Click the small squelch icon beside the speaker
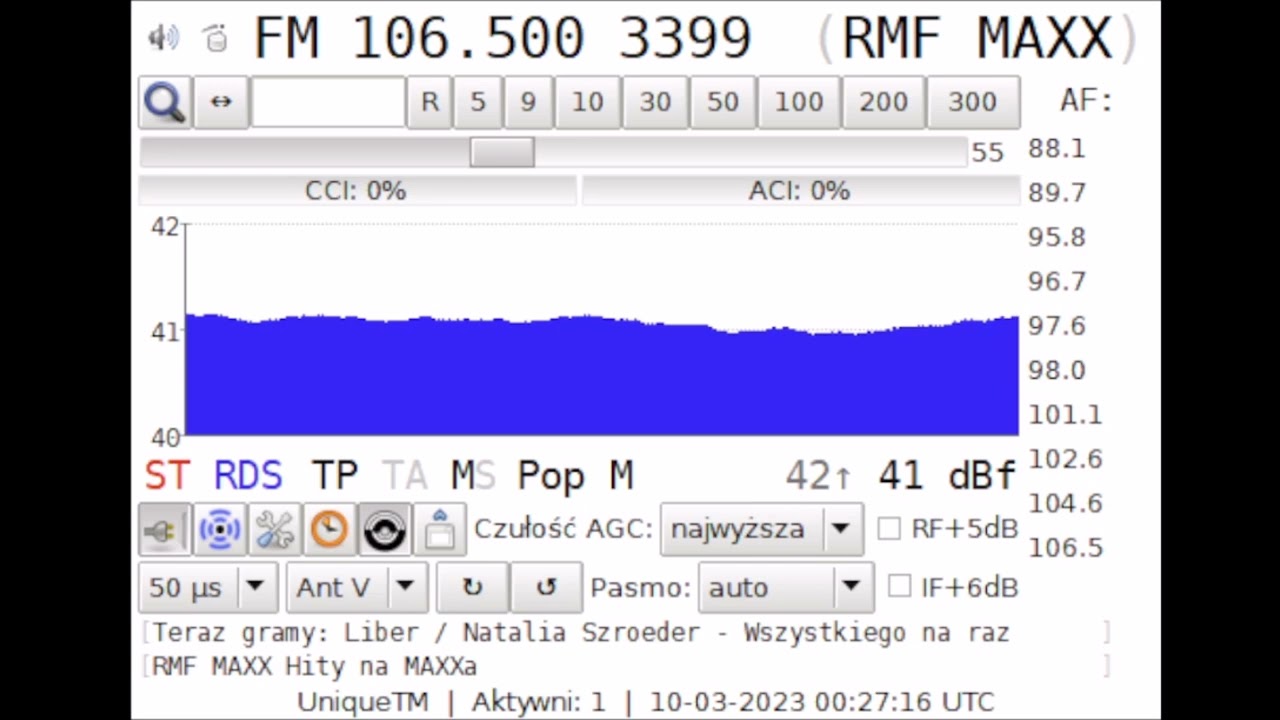The image size is (1280, 720). pyautogui.click(x=215, y=38)
